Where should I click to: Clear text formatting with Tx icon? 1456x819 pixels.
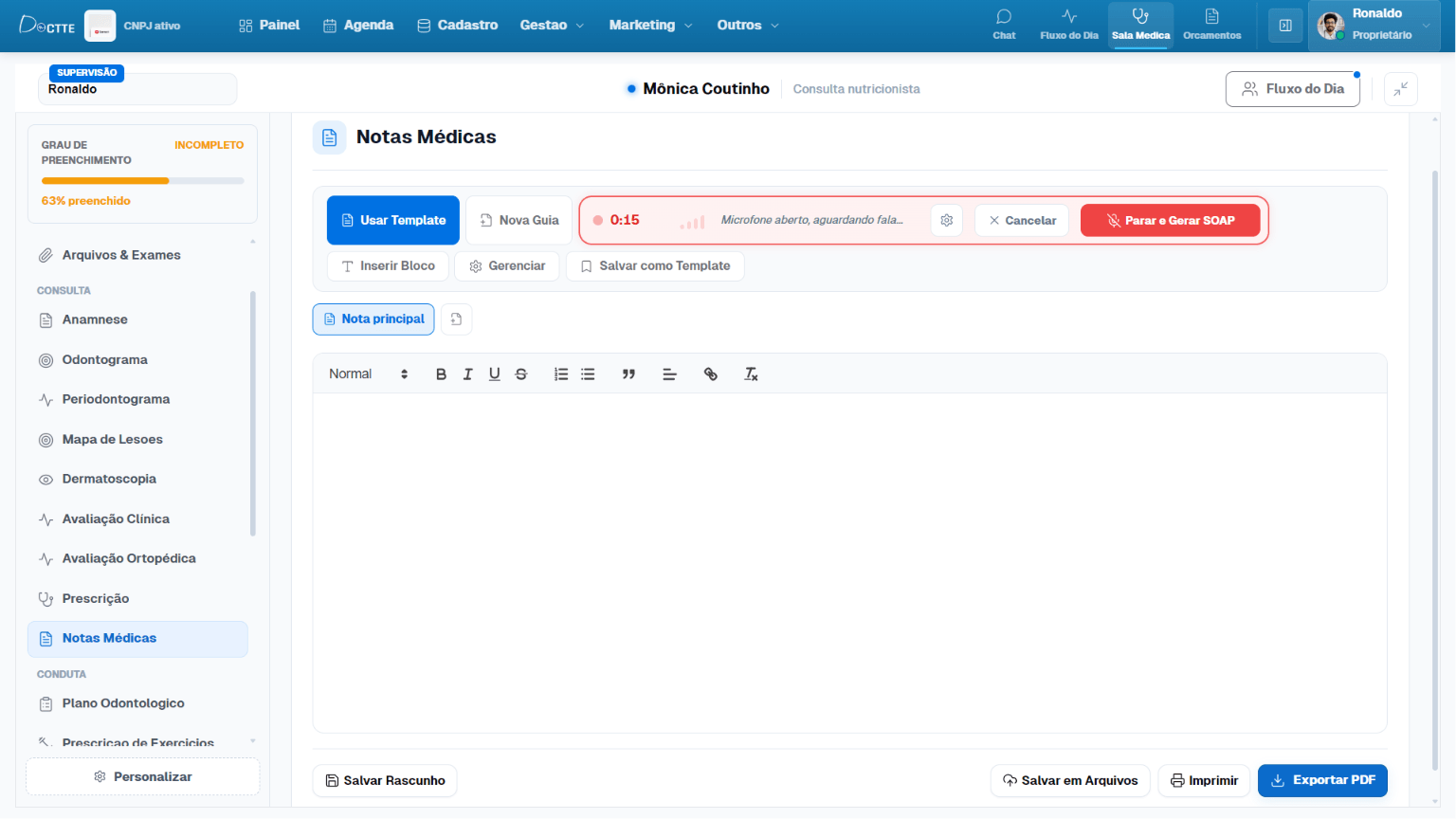pos(751,374)
